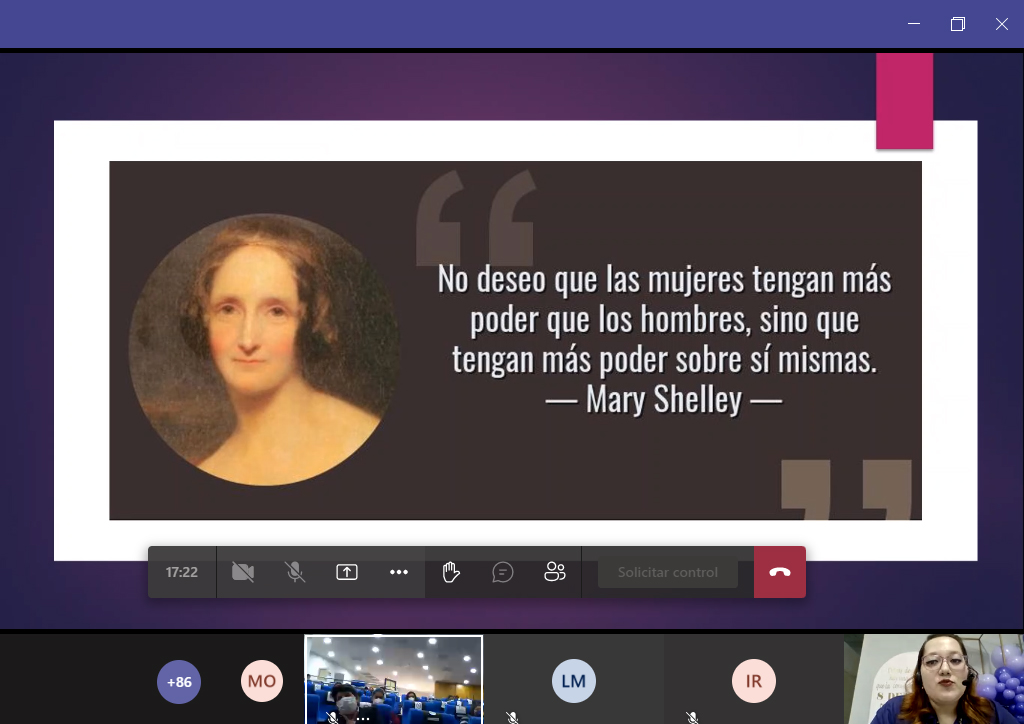The width and height of the screenshot is (1024, 724).
Task: Restore down the meeting window
Action: (x=957, y=24)
